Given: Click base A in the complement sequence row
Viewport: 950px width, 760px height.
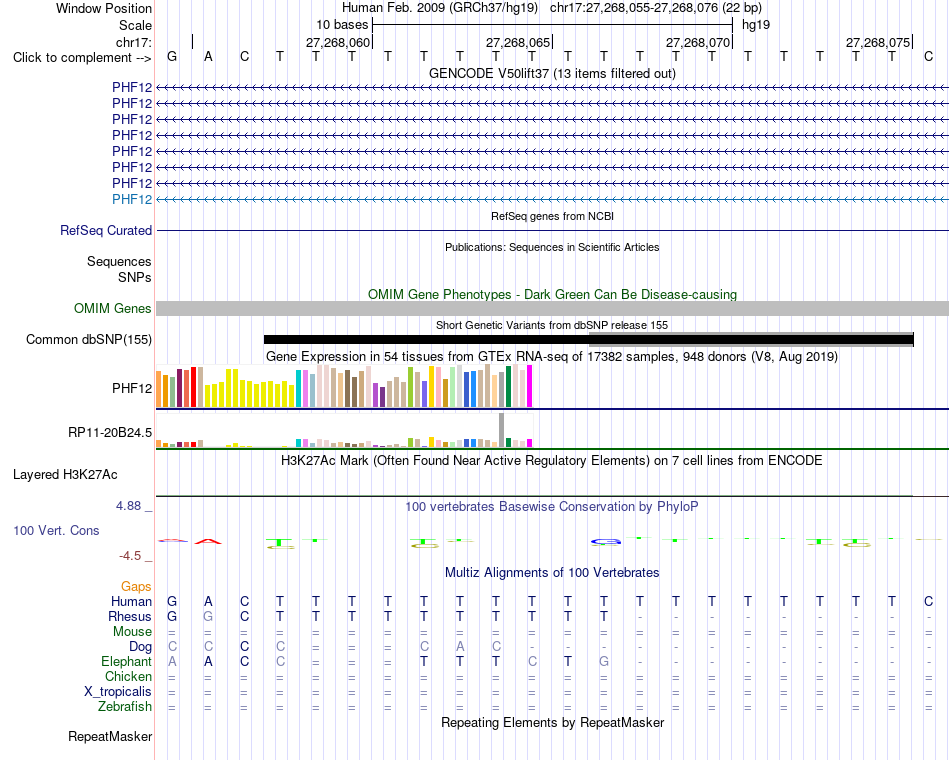Looking at the screenshot, I should [208, 56].
